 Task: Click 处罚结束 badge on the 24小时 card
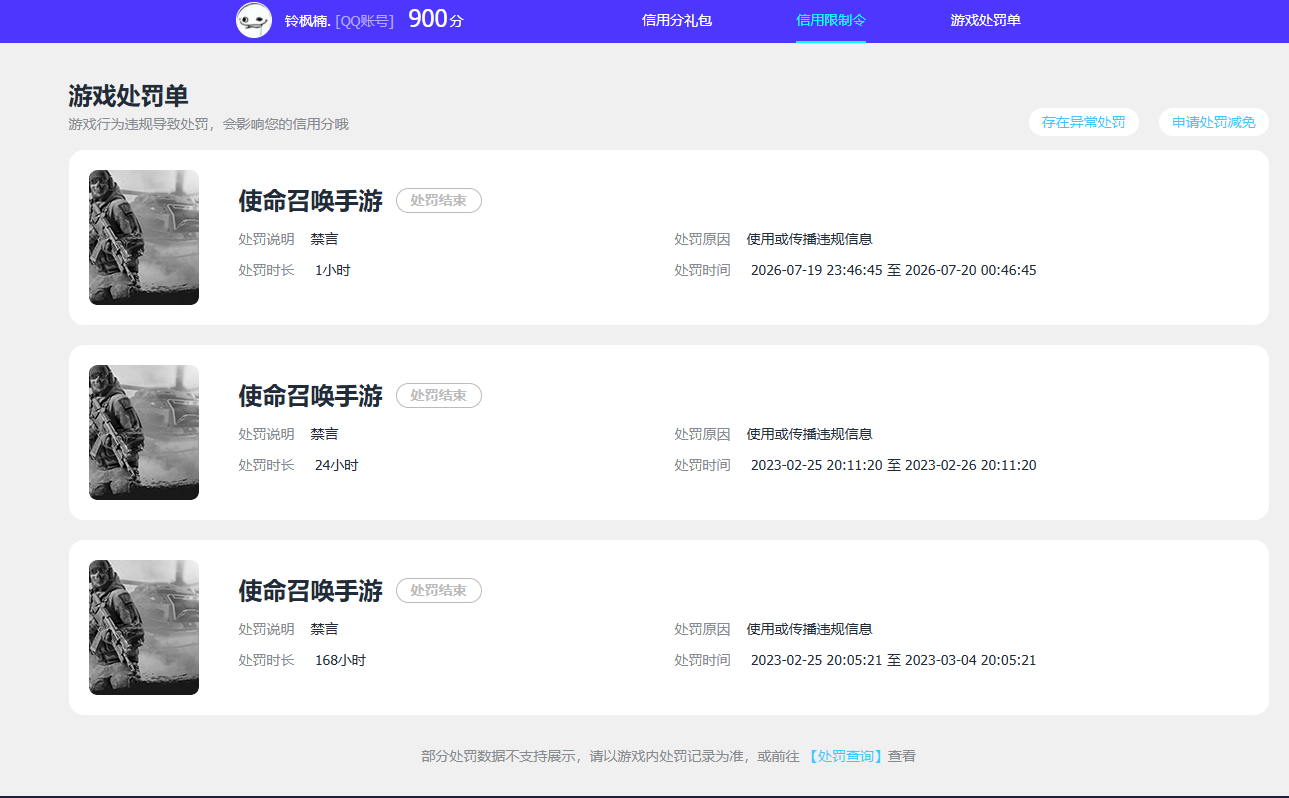tap(439, 396)
